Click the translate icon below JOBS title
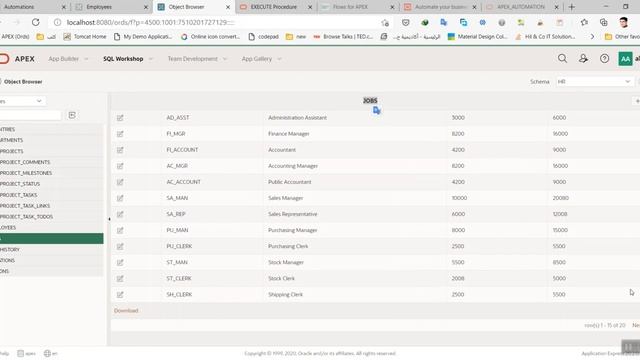The height and width of the screenshot is (360, 640). (376, 110)
